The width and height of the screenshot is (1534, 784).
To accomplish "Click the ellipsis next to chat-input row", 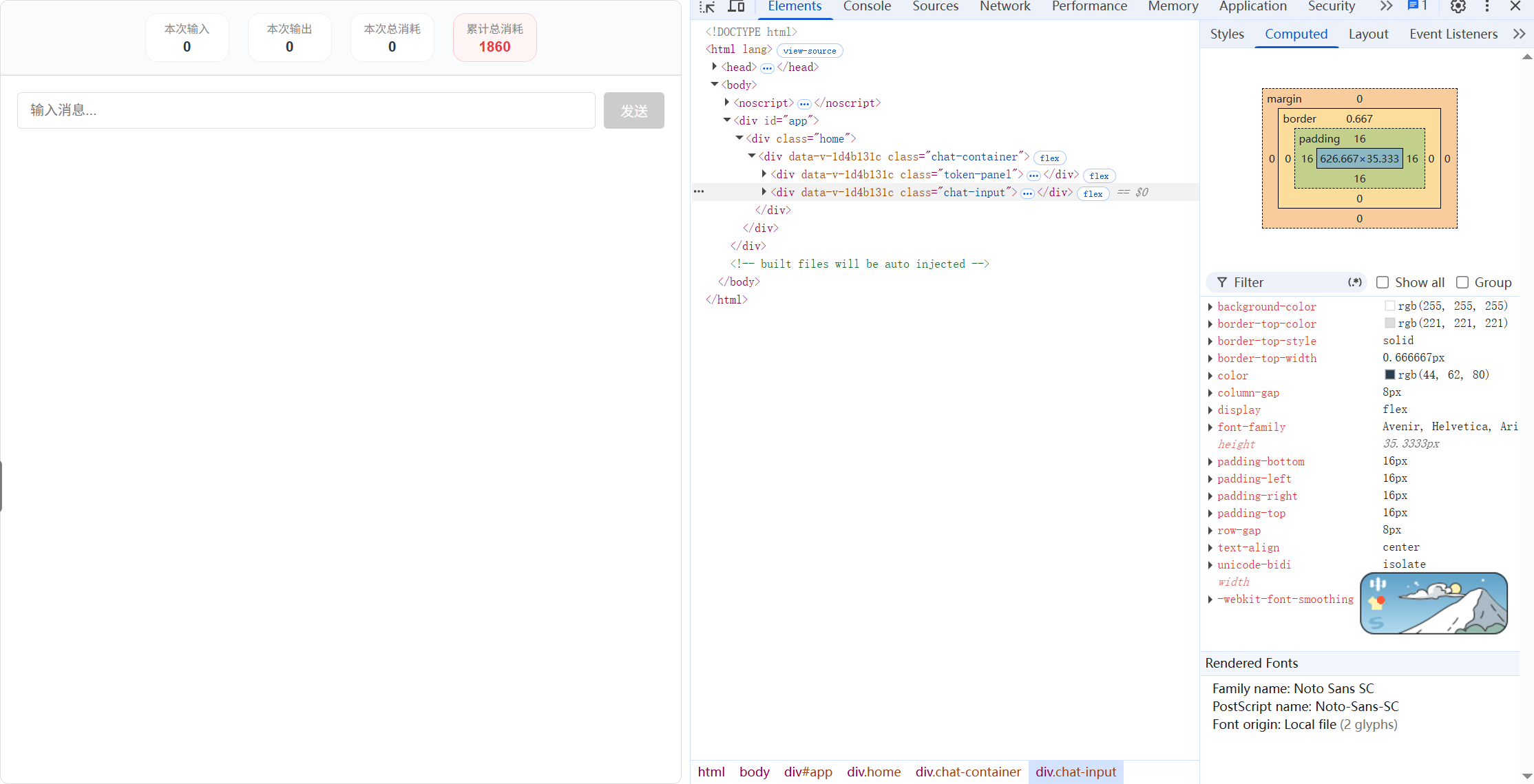I will pos(699,191).
